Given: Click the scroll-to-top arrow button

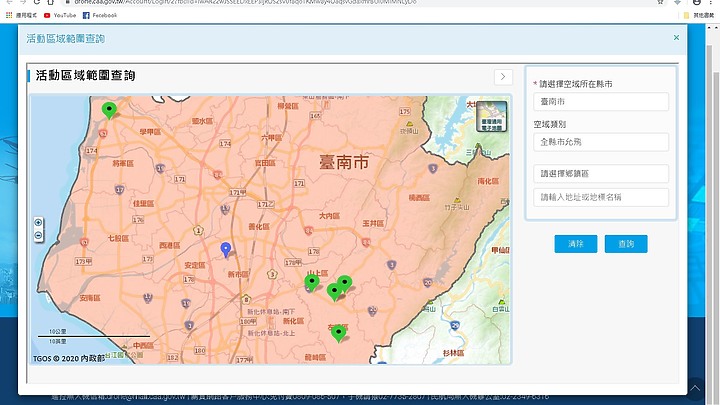Looking at the screenshot, I should (x=695, y=388).
